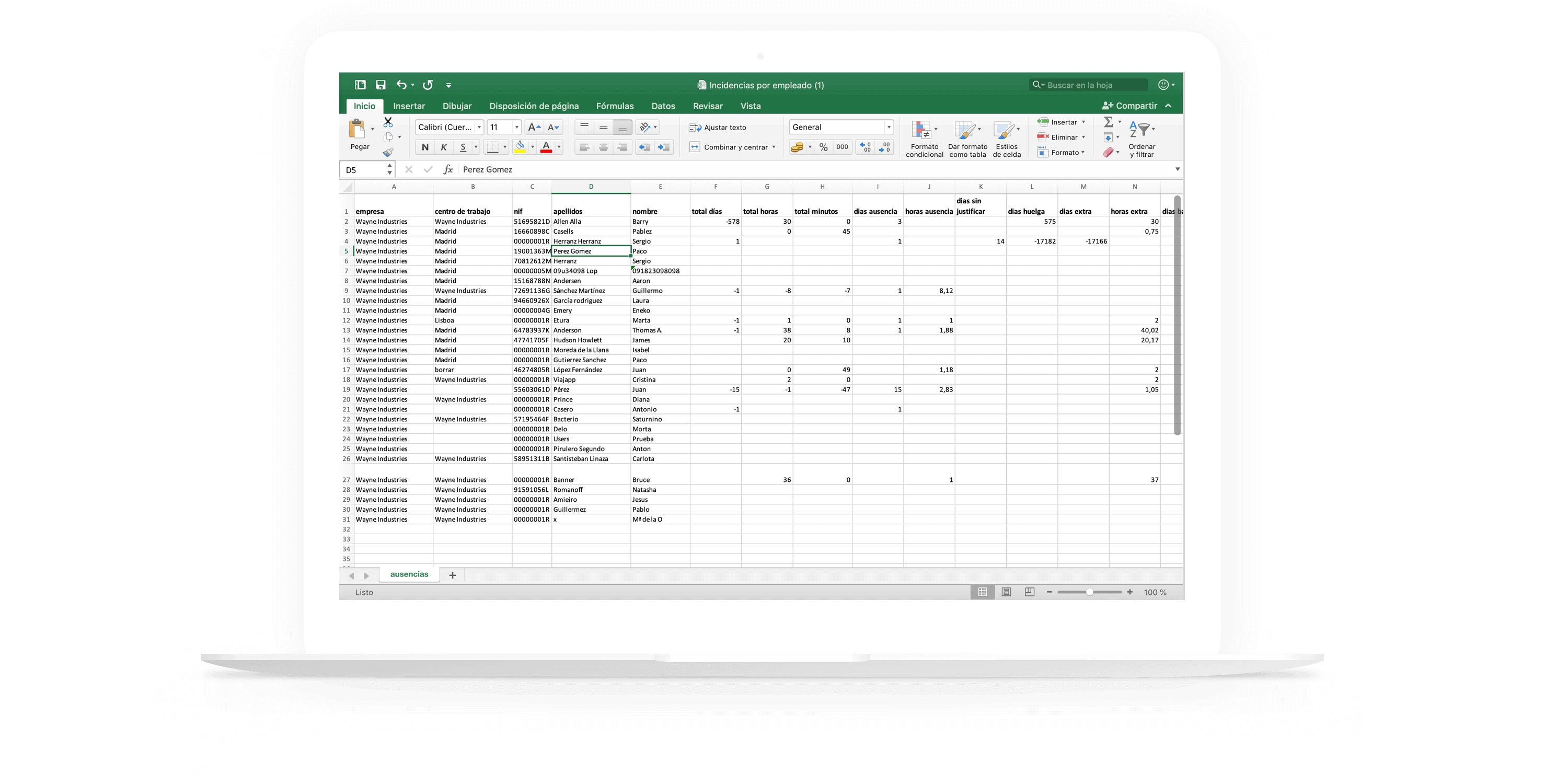
Task: Click the currency coins format icon
Action: (x=797, y=147)
